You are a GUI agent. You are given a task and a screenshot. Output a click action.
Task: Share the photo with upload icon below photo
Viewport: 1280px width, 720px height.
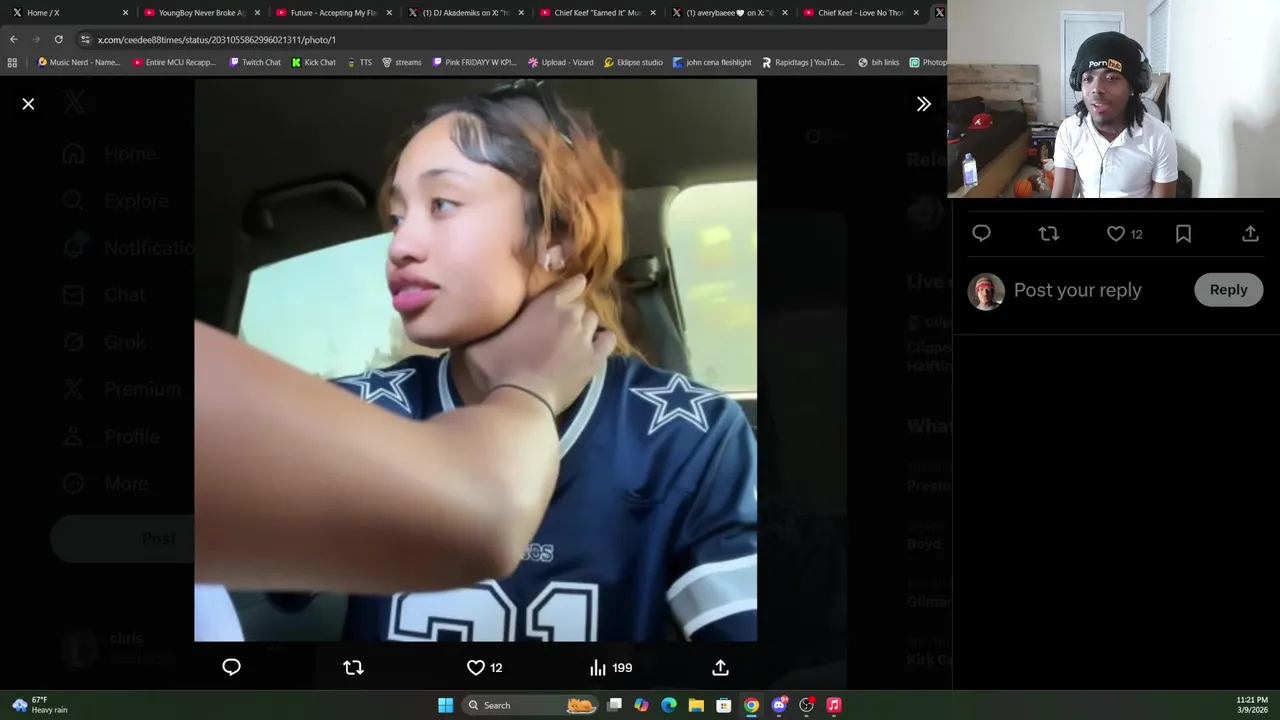(720, 667)
